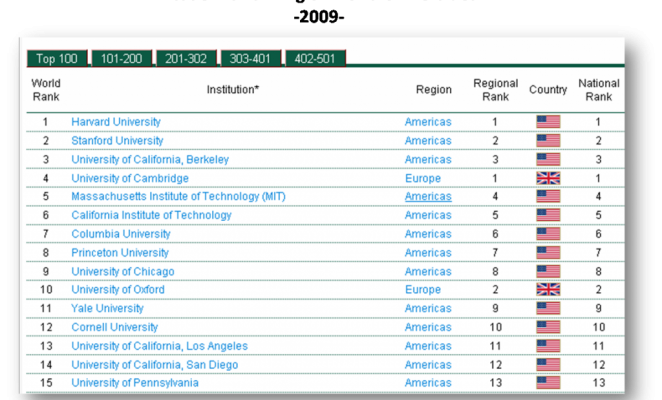Switch to the 101-200 tab

[121, 59]
